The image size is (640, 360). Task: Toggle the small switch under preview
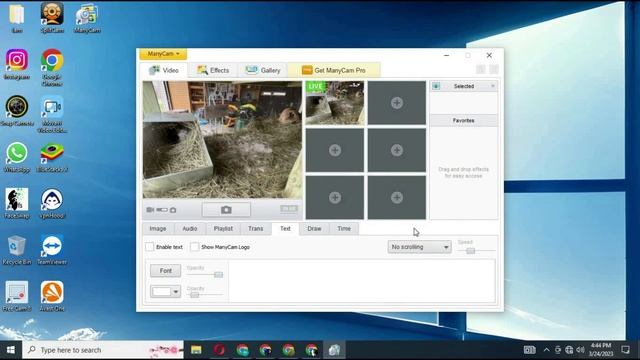tap(162, 210)
